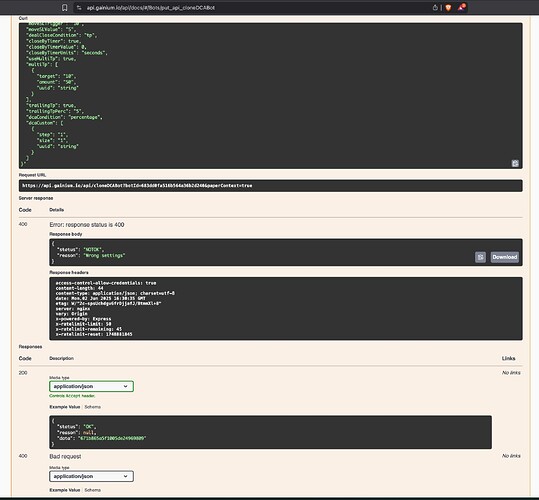Focus the browser address bar URL
The width and height of the screenshot is (539, 500).
coord(151,8)
